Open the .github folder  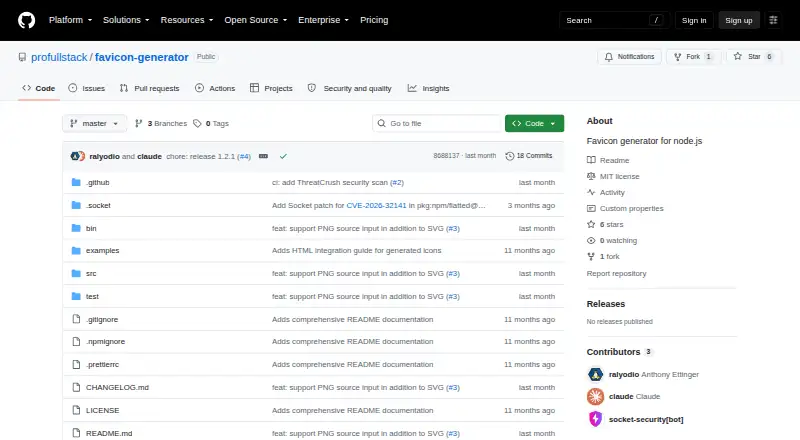[x=97, y=183]
